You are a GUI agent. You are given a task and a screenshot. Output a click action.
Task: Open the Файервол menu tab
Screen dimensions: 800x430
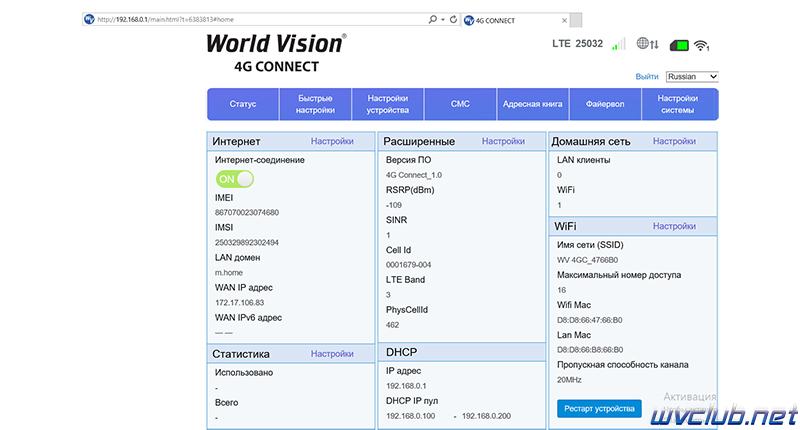tap(605, 104)
